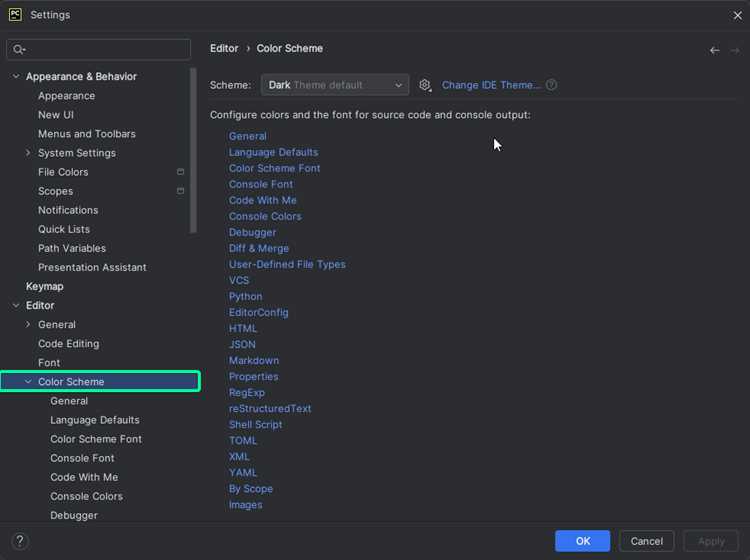Open Code Editing settings page
The height and width of the screenshot is (560, 750).
pos(68,343)
